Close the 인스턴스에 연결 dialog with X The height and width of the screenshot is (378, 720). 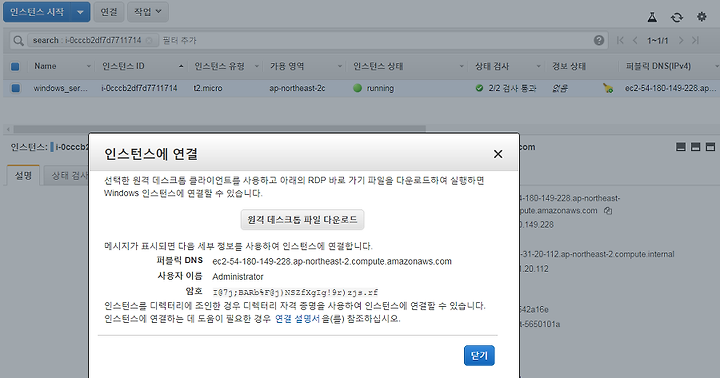pyautogui.click(x=498, y=154)
